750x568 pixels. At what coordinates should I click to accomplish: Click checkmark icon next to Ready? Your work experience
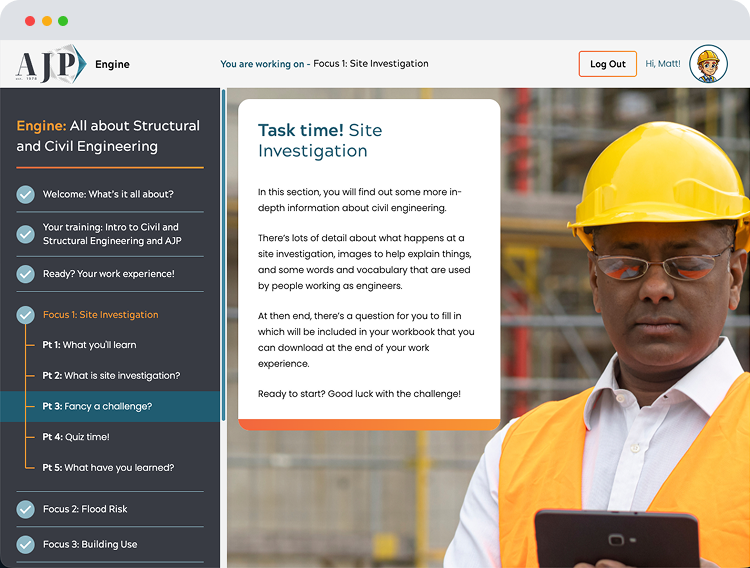[x=26, y=273]
